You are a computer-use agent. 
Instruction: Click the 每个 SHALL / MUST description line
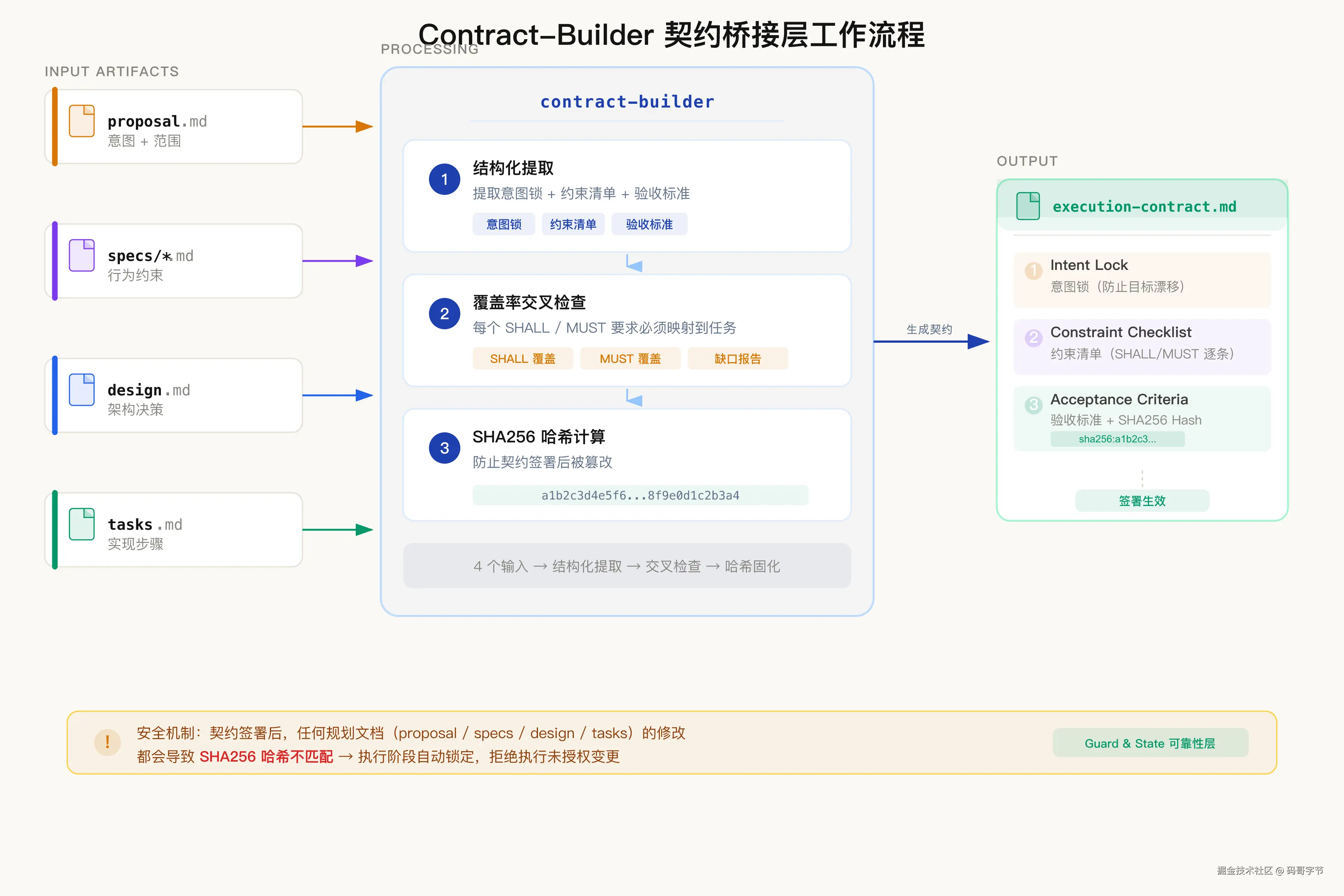pos(604,327)
